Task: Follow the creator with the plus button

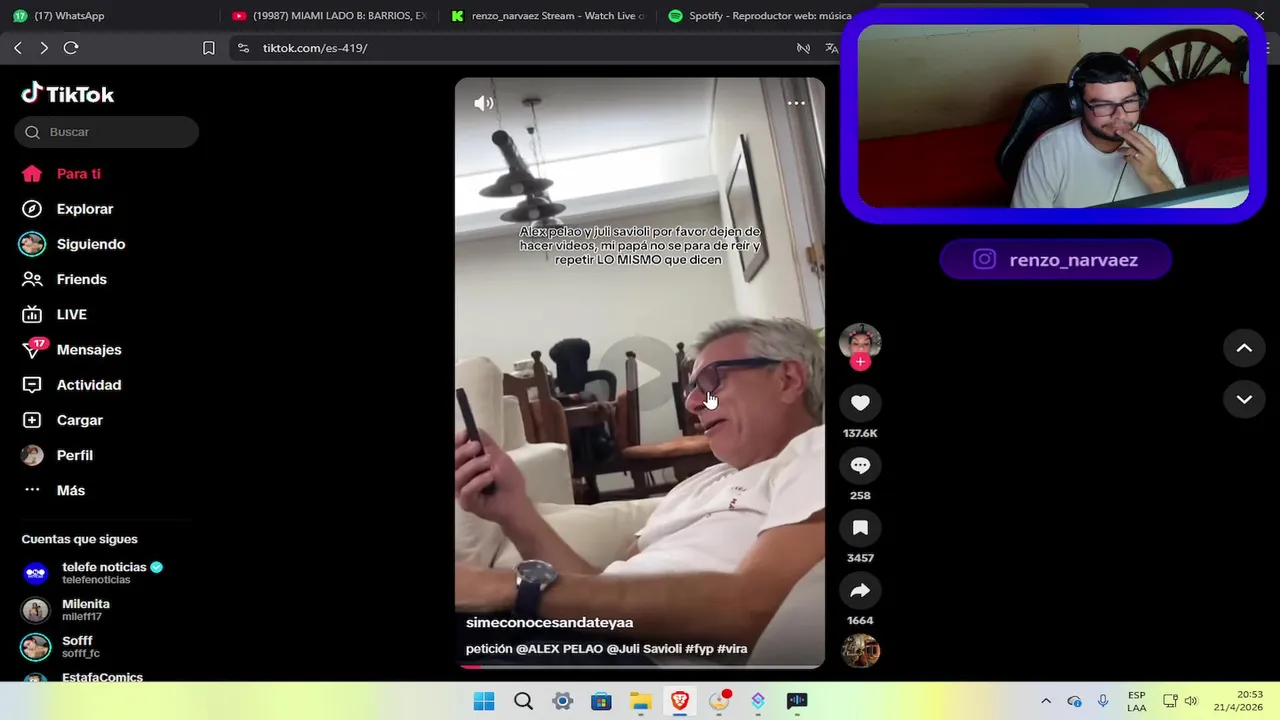Action: (x=860, y=362)
